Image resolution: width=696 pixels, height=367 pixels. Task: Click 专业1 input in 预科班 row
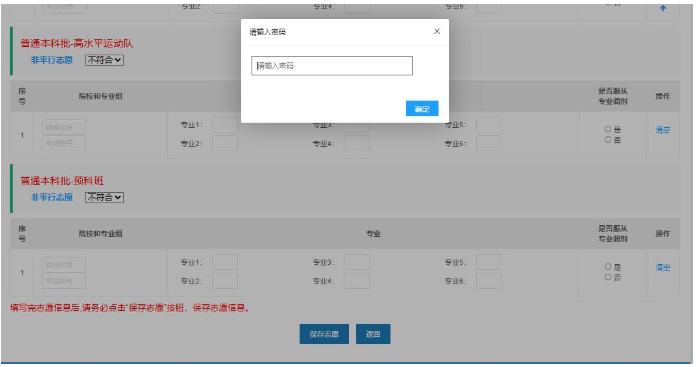(x=225, y=262)
